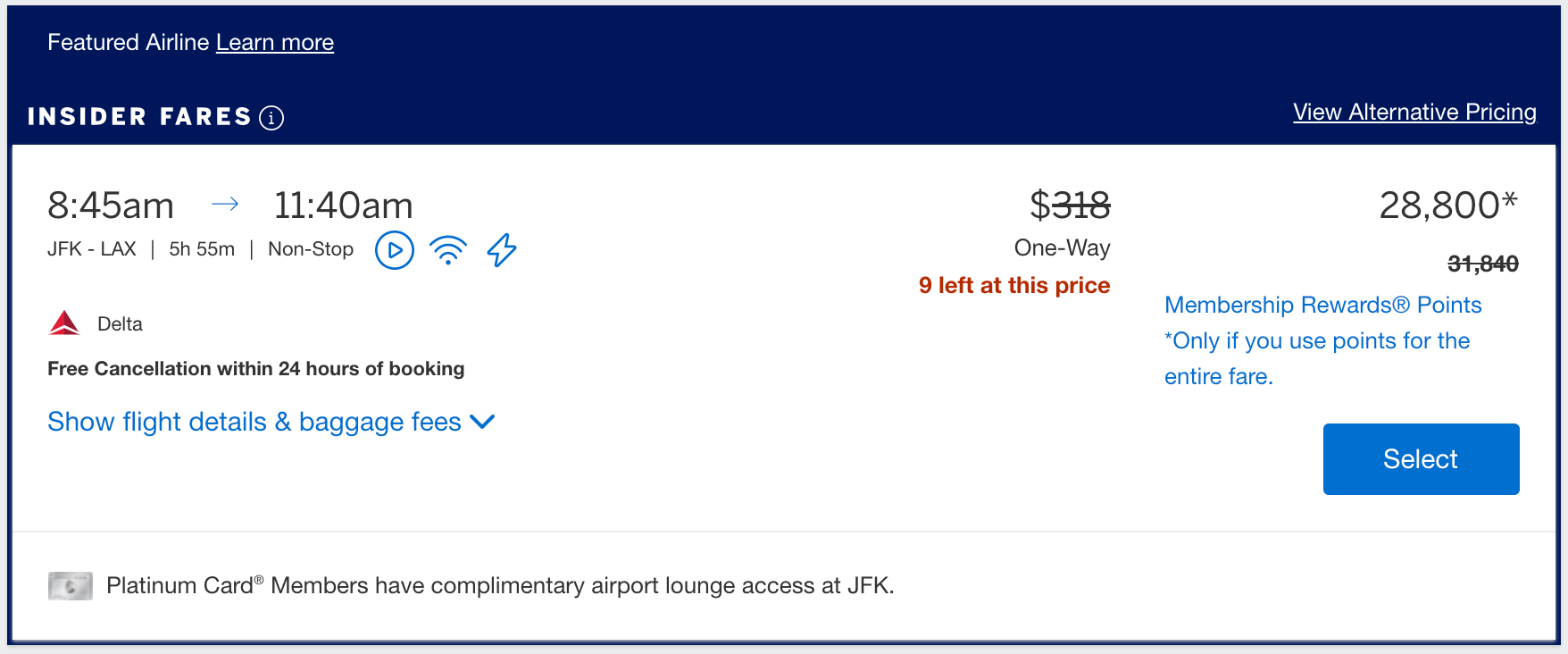This screenshot has height=654, width=1568.
Task: Click the Free Cancellation notice text
Action: pos(255,368)
